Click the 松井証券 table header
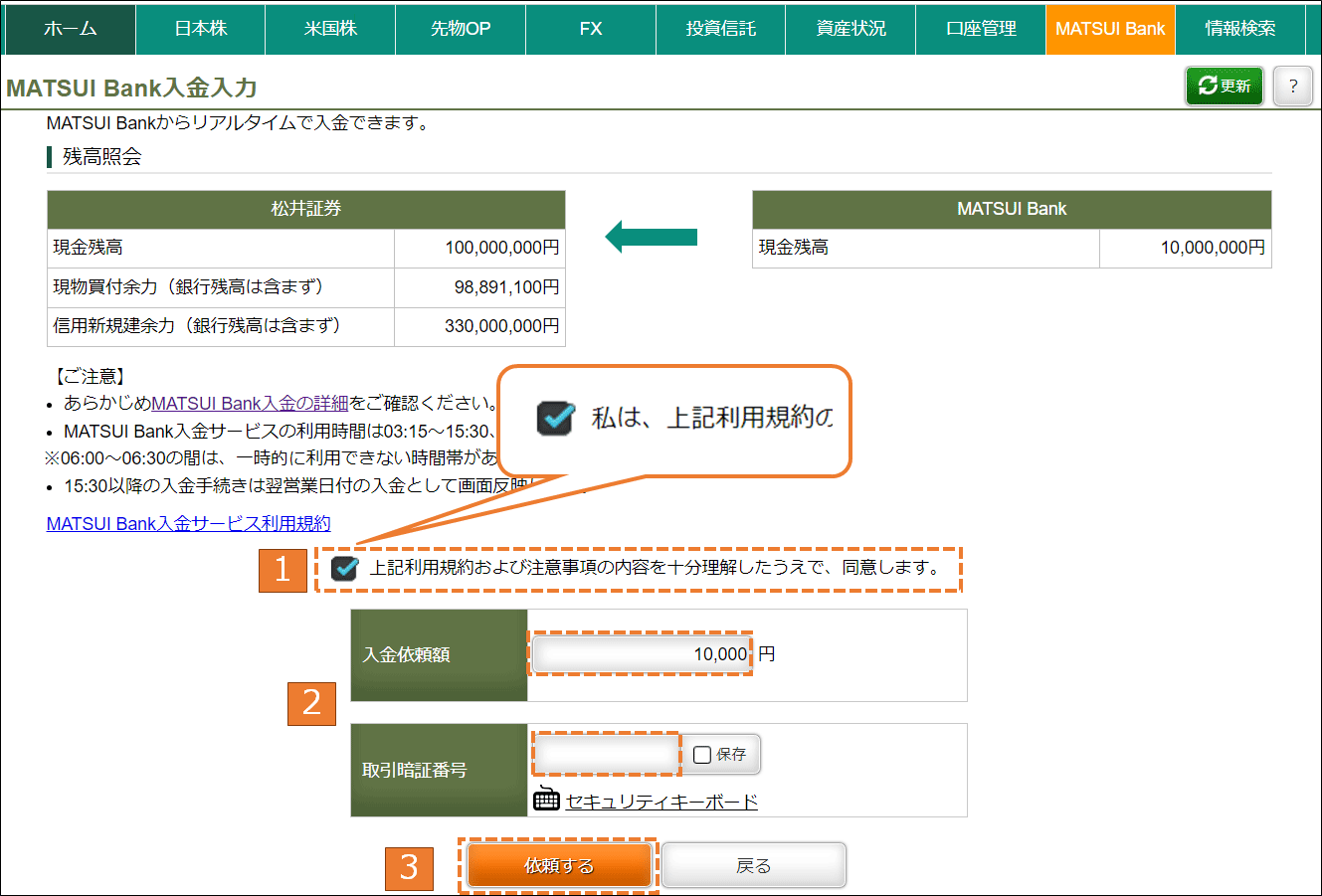 pyautogui.click(x=306, y=209)
